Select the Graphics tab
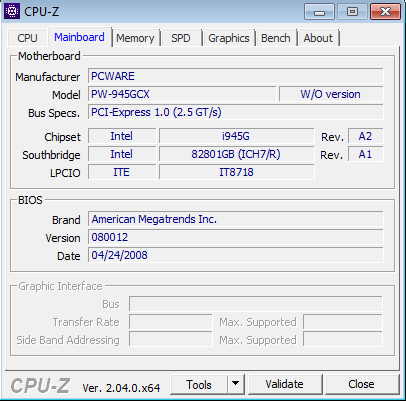 coord(229,38)
